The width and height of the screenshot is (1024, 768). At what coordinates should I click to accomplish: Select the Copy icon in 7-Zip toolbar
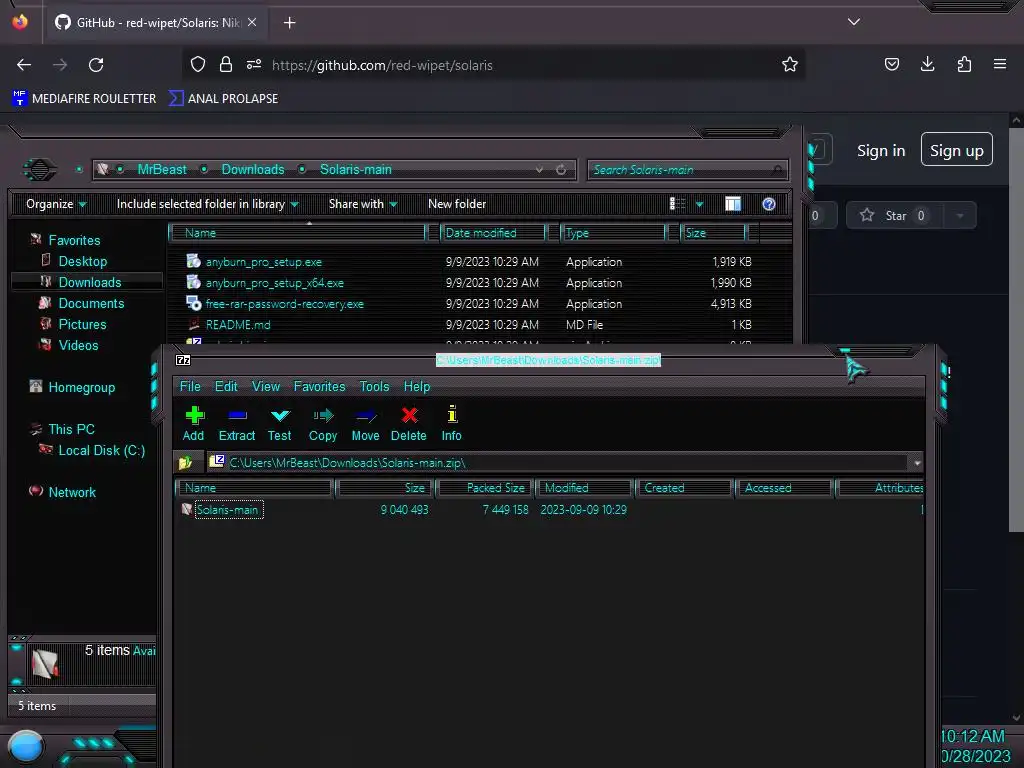tap(323, 424)
